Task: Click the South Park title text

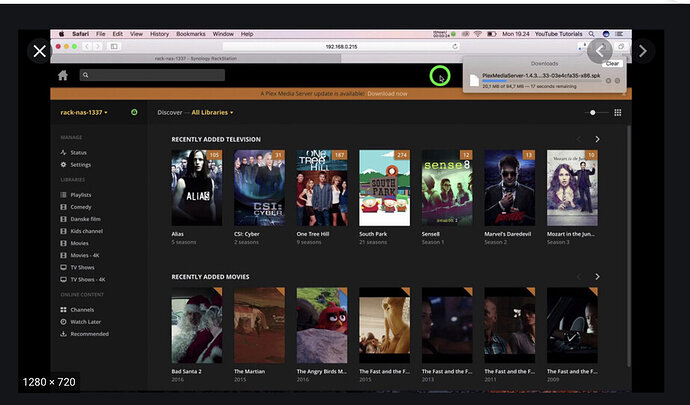Action: coord(373,234)
